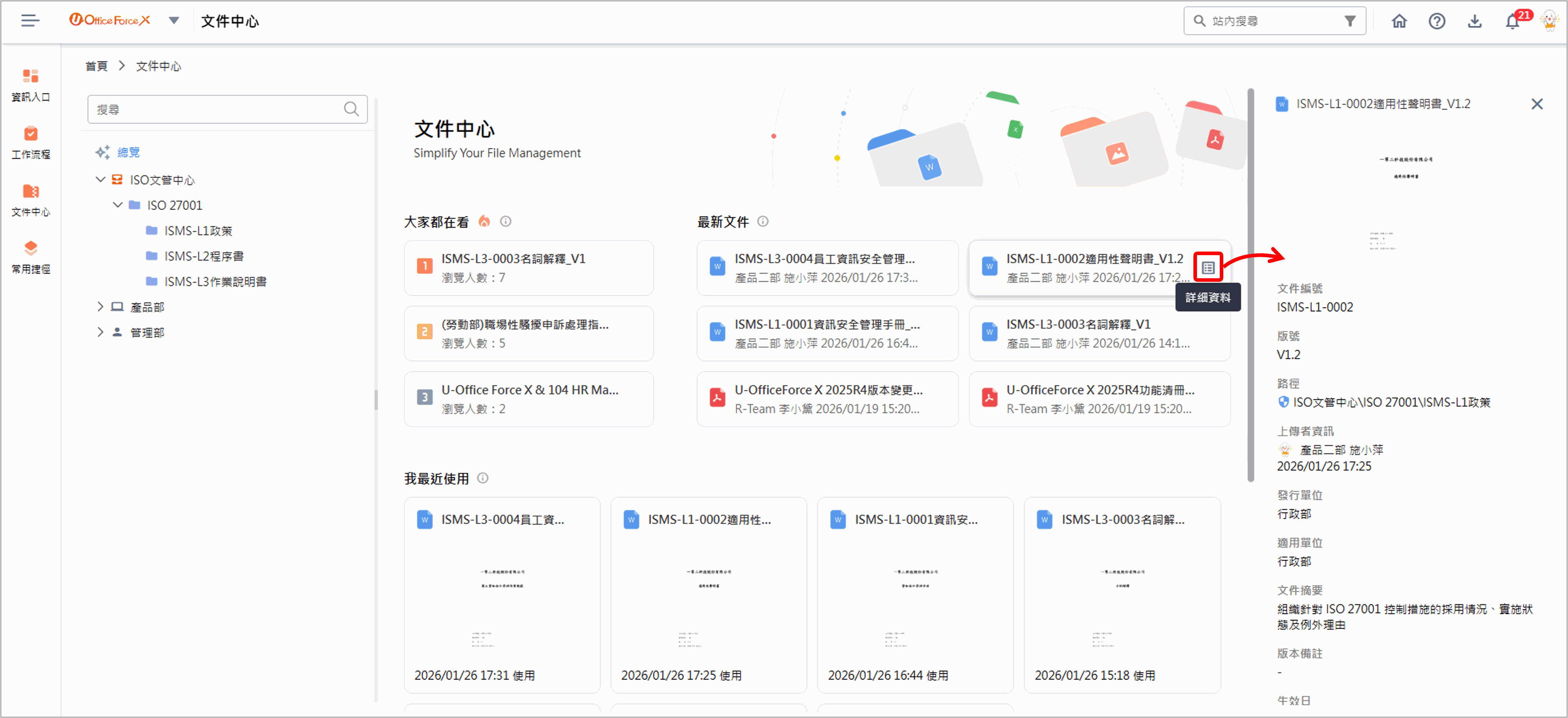Select 總覽 in the folder tree

coord(128,152)
